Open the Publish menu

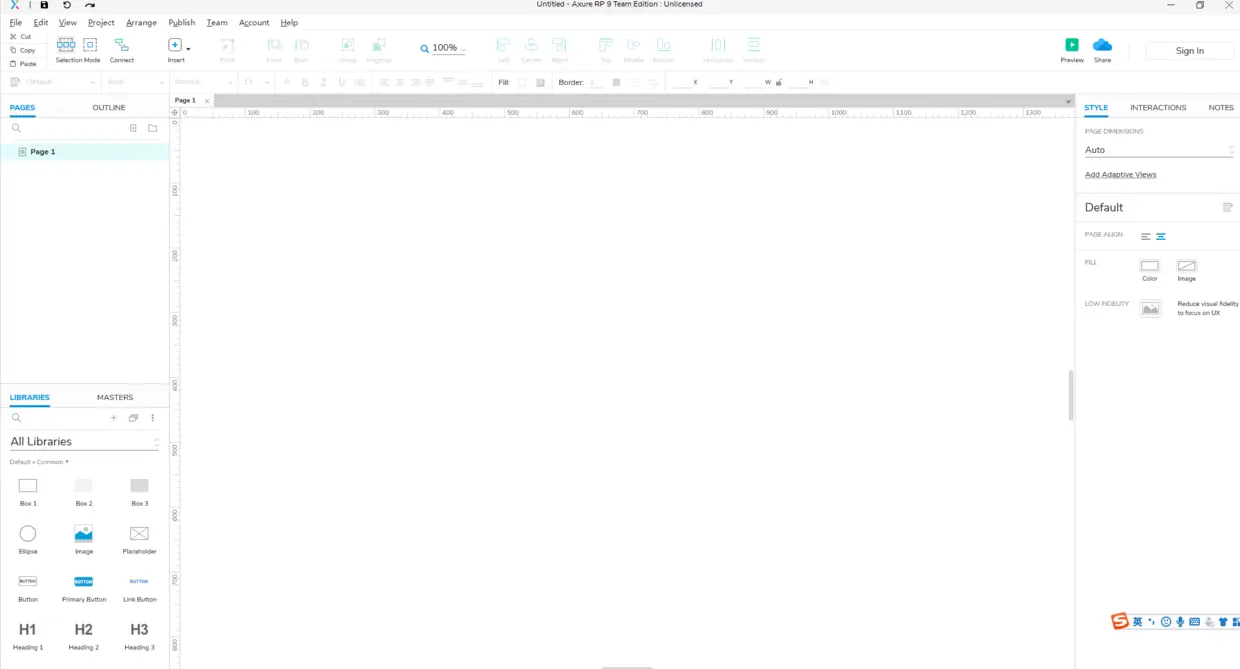coord(182,22)
